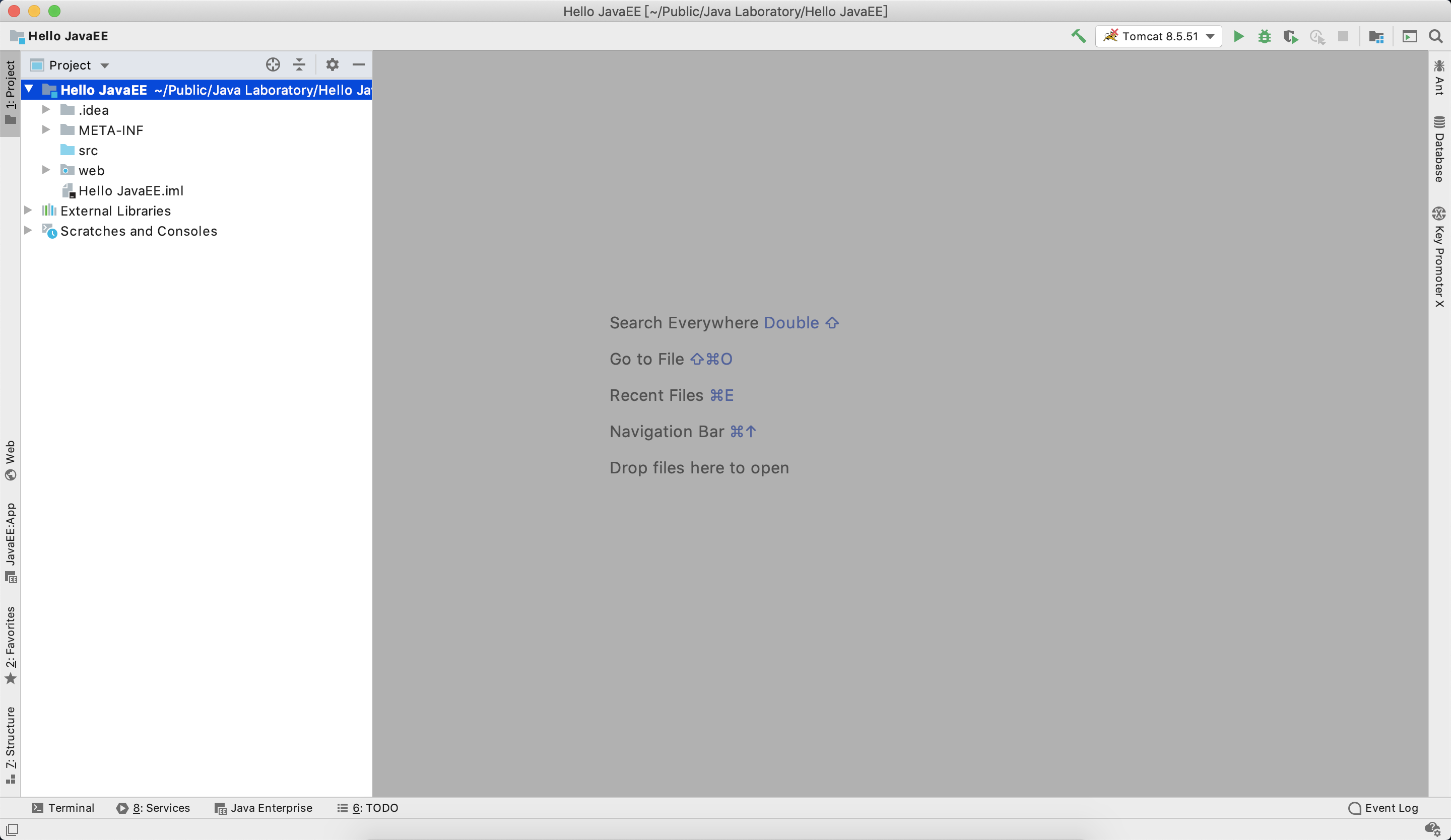Toggle tool window bars in bottom-left corner

coord(12,829)
